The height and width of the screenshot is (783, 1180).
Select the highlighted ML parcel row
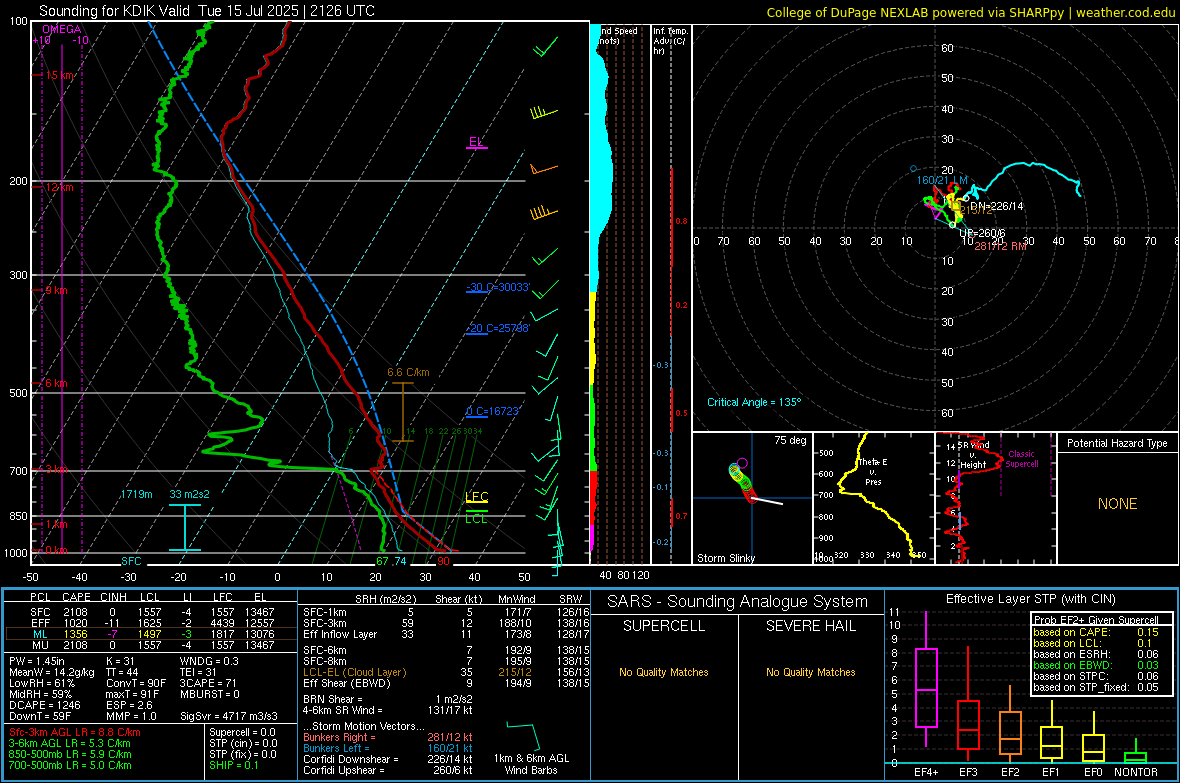(x=151, y=635)
